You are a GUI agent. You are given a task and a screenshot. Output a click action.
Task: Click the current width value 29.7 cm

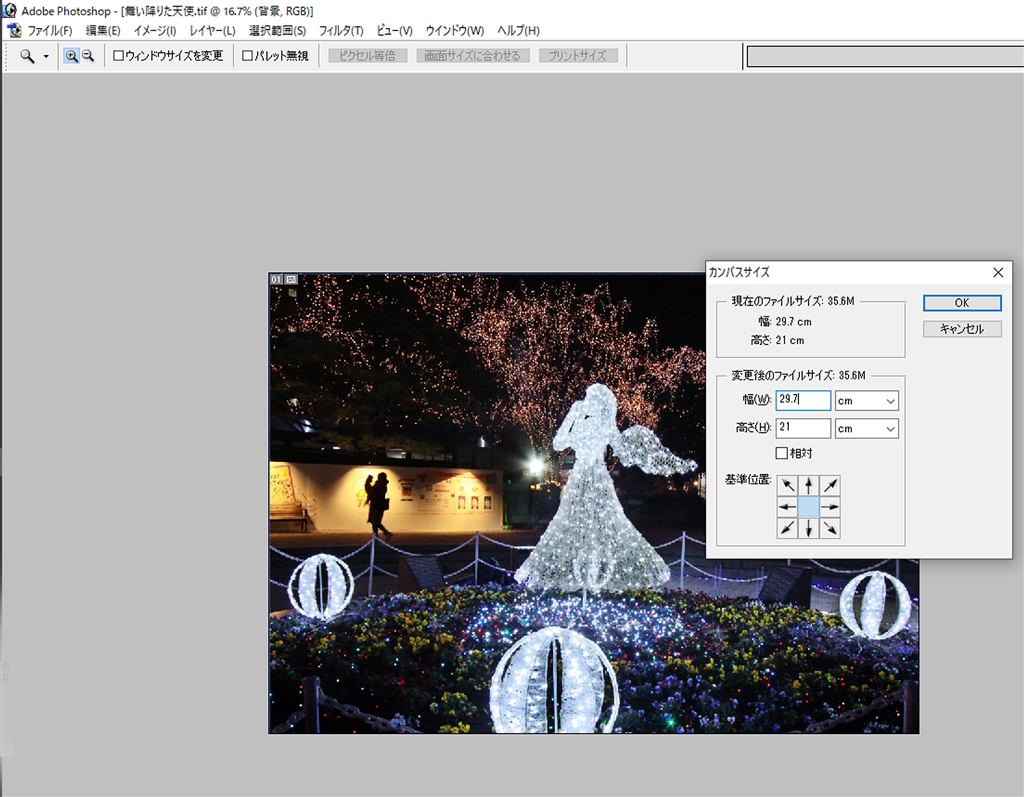[x=793, y=321]
